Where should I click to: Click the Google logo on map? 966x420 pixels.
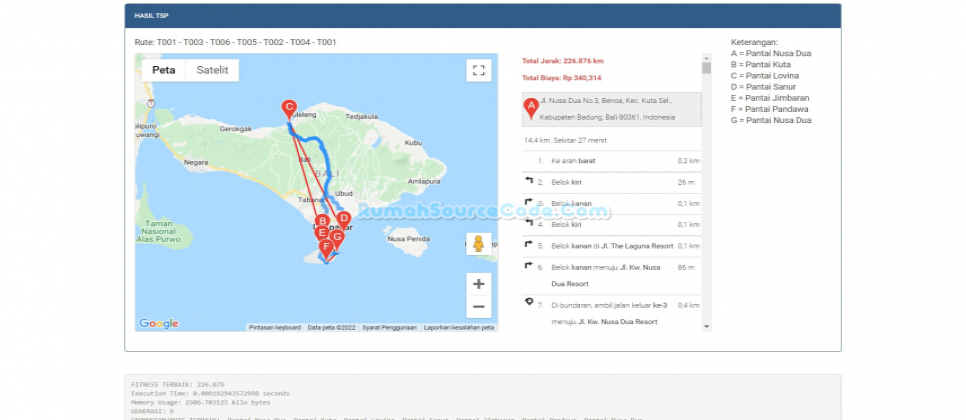click(x=159, y=323)
